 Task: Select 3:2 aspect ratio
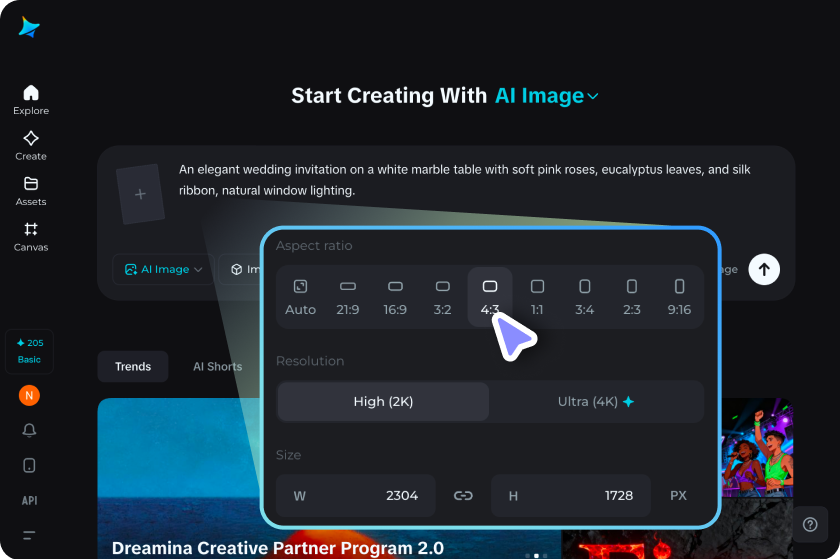(x=442, y=297)
